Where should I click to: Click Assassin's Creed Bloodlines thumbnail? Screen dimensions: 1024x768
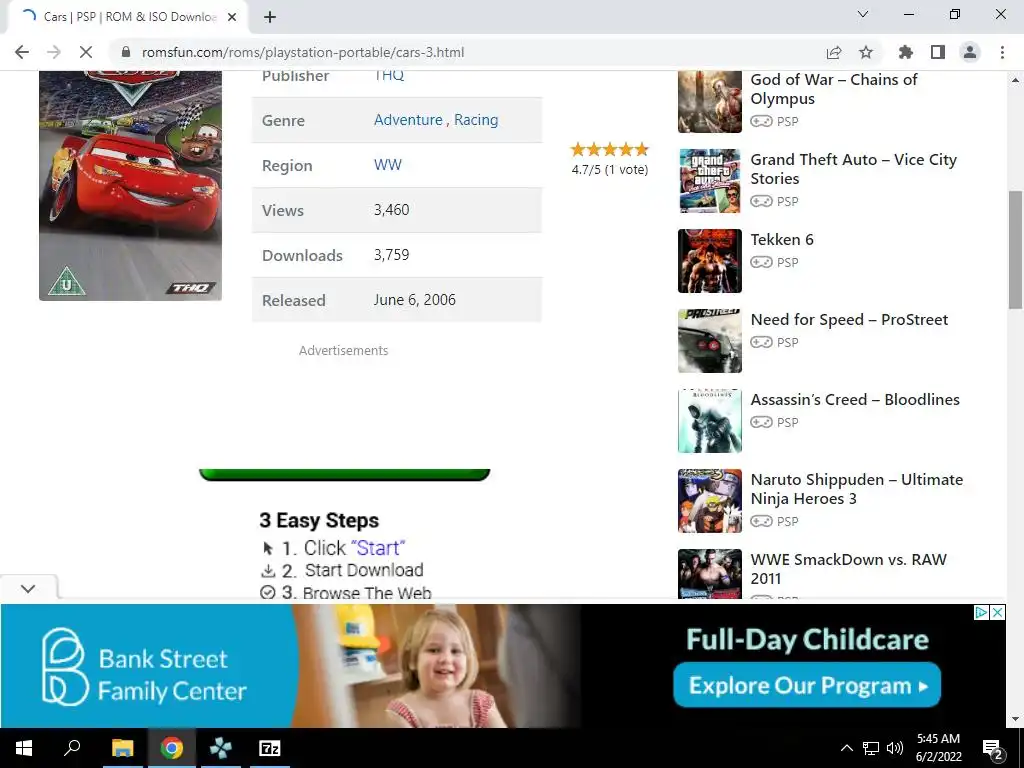pyautogui.click(x=710, y=421)
